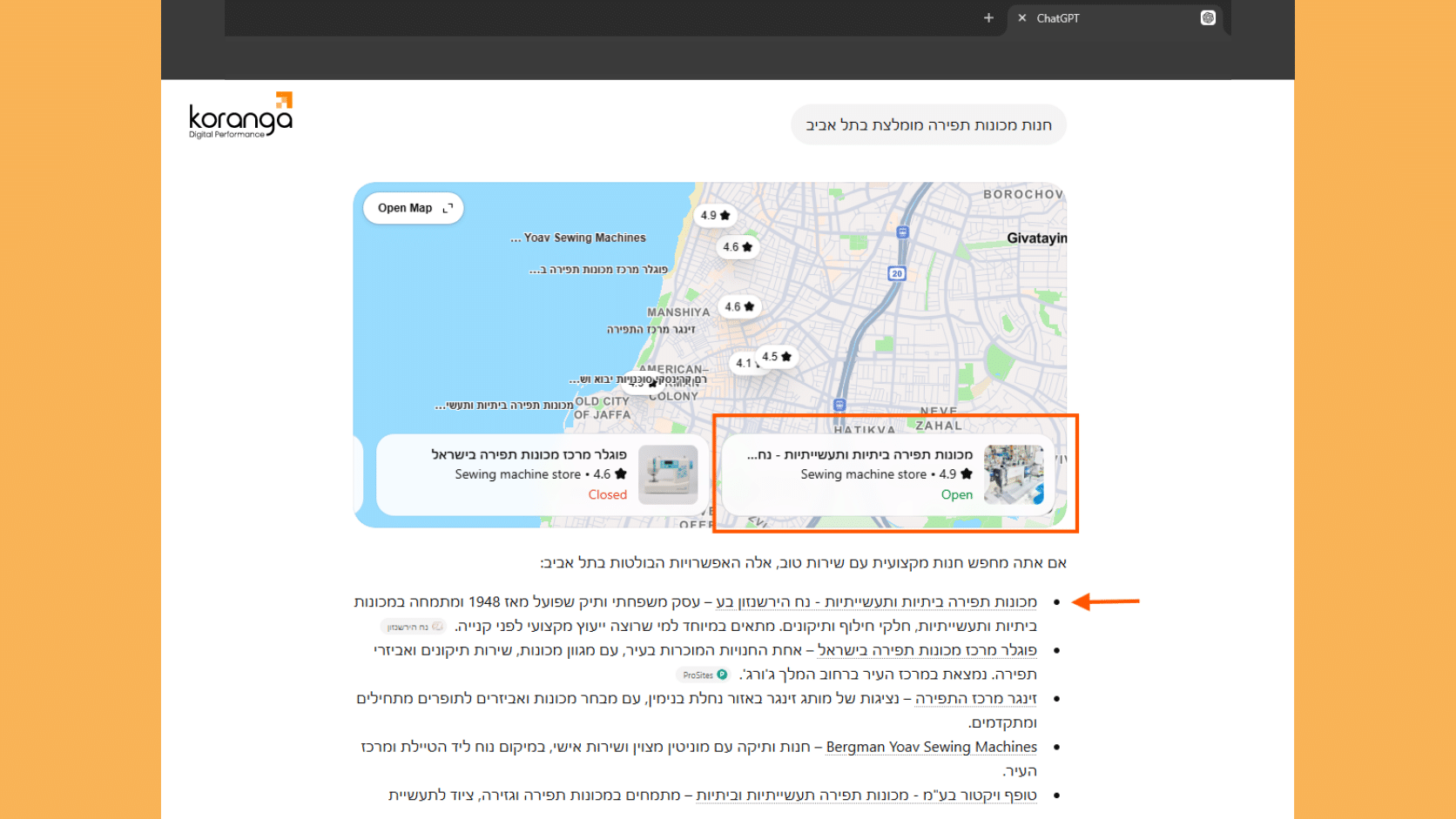Select the 4.5 star rating map pin

click(x=777, y=356)
